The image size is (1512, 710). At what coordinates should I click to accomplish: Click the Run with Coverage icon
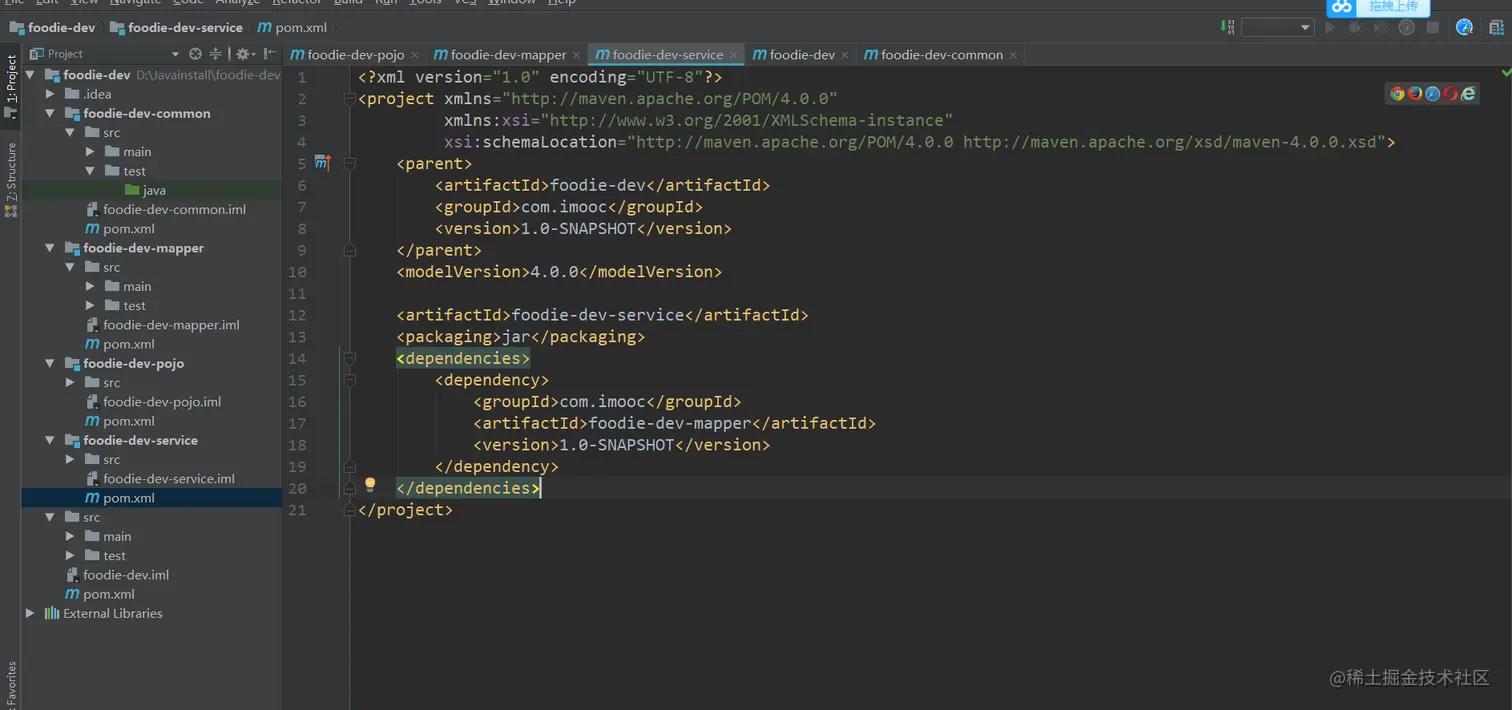1381,28
